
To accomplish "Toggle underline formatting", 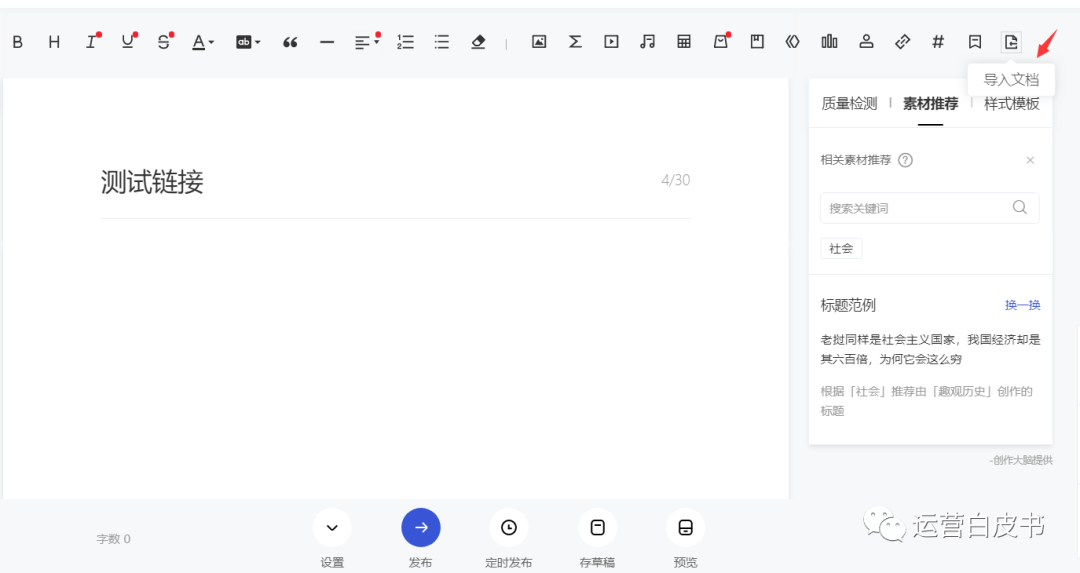I will click(127, 42).
